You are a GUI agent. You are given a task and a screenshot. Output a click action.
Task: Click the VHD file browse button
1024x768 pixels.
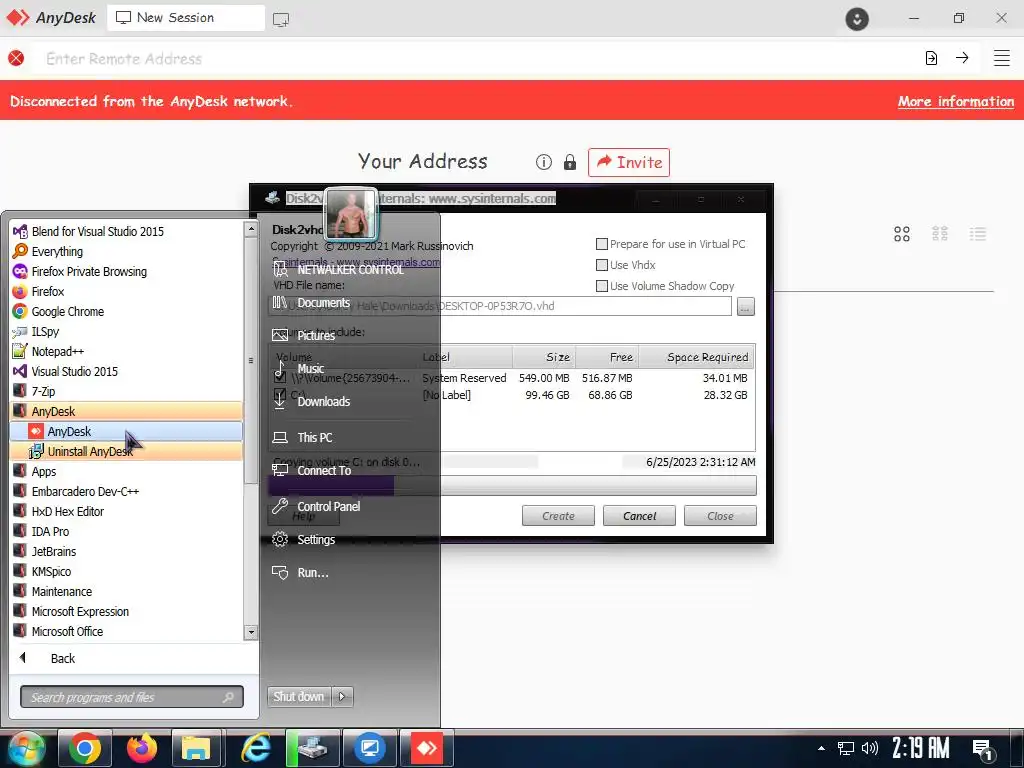click(x=746, y=306)
